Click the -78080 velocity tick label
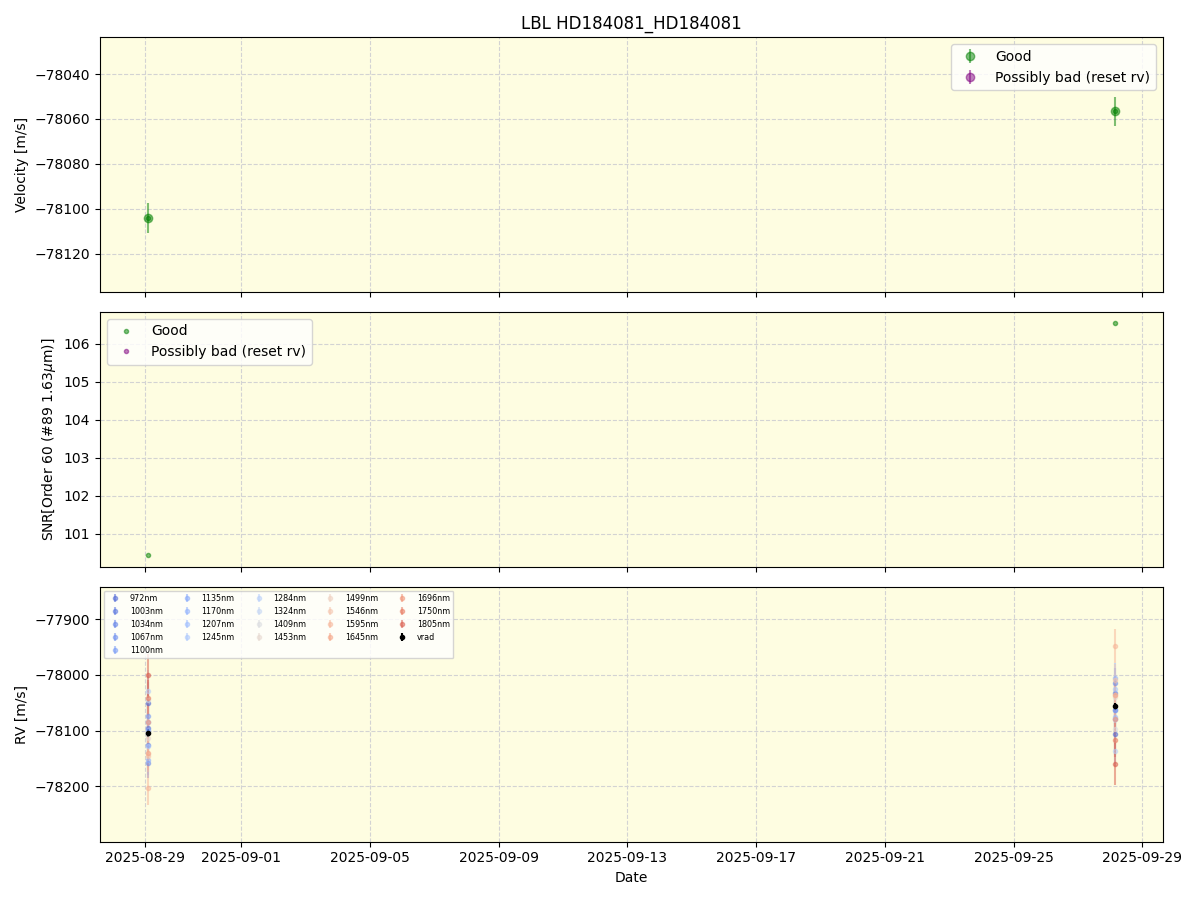This screenshot has height=900, width=1200. click(x=65, y=165)
